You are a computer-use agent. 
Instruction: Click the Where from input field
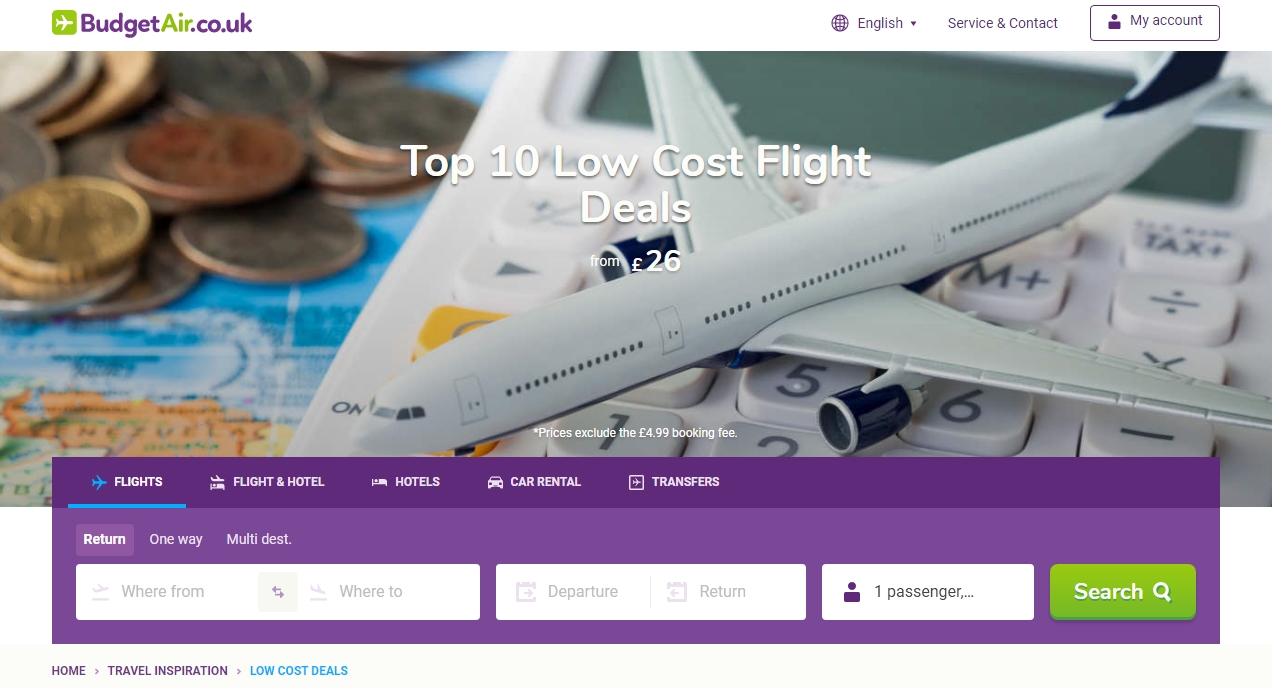tap(167, 592)
